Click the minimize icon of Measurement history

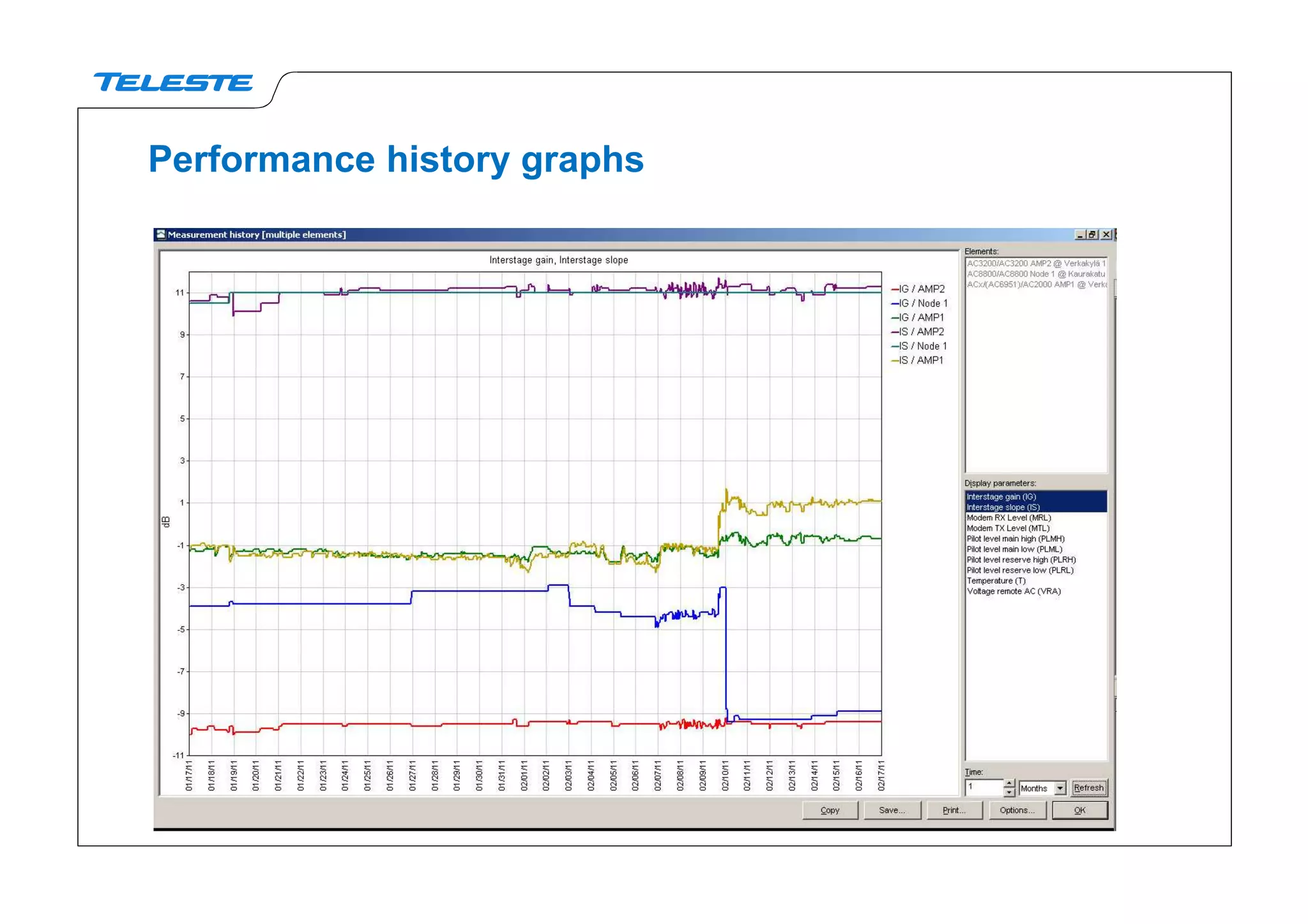pyautogui.click(x=1080, y=234)
